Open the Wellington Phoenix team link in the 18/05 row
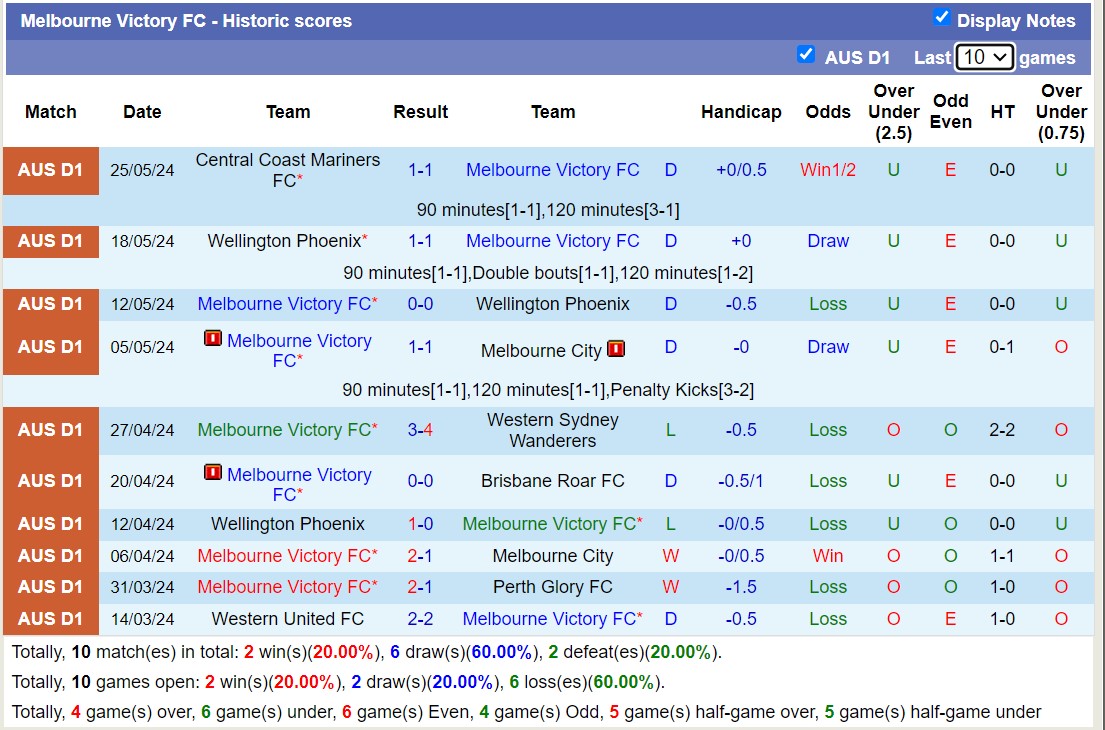Screen dimensions: 1105x730 click(283, 241)
